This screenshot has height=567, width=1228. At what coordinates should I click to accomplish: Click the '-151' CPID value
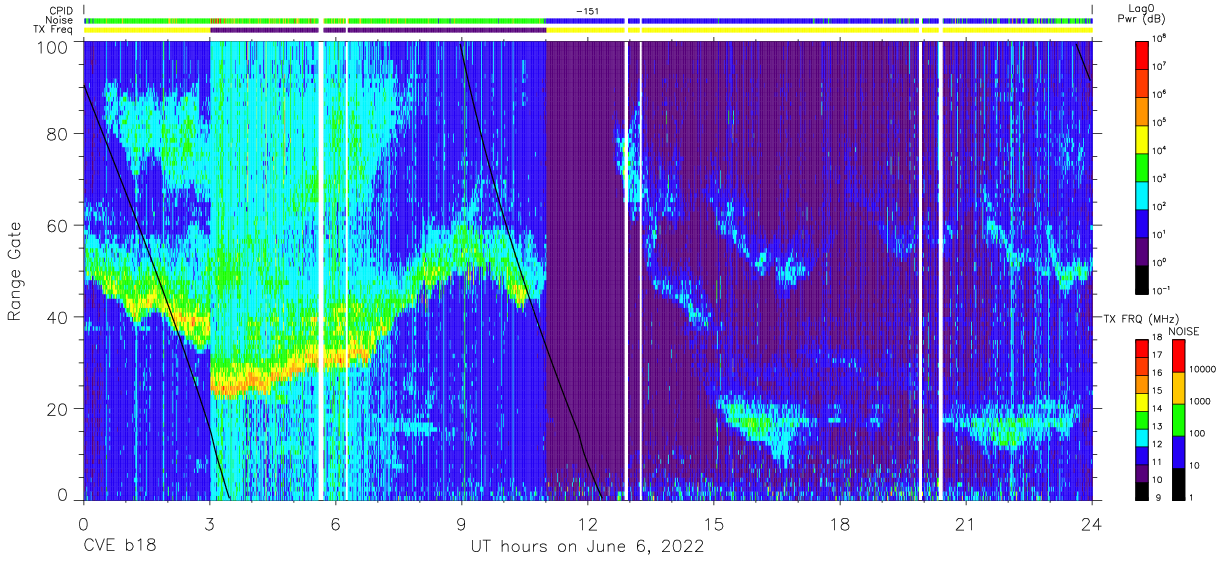(x=587, y=11)
